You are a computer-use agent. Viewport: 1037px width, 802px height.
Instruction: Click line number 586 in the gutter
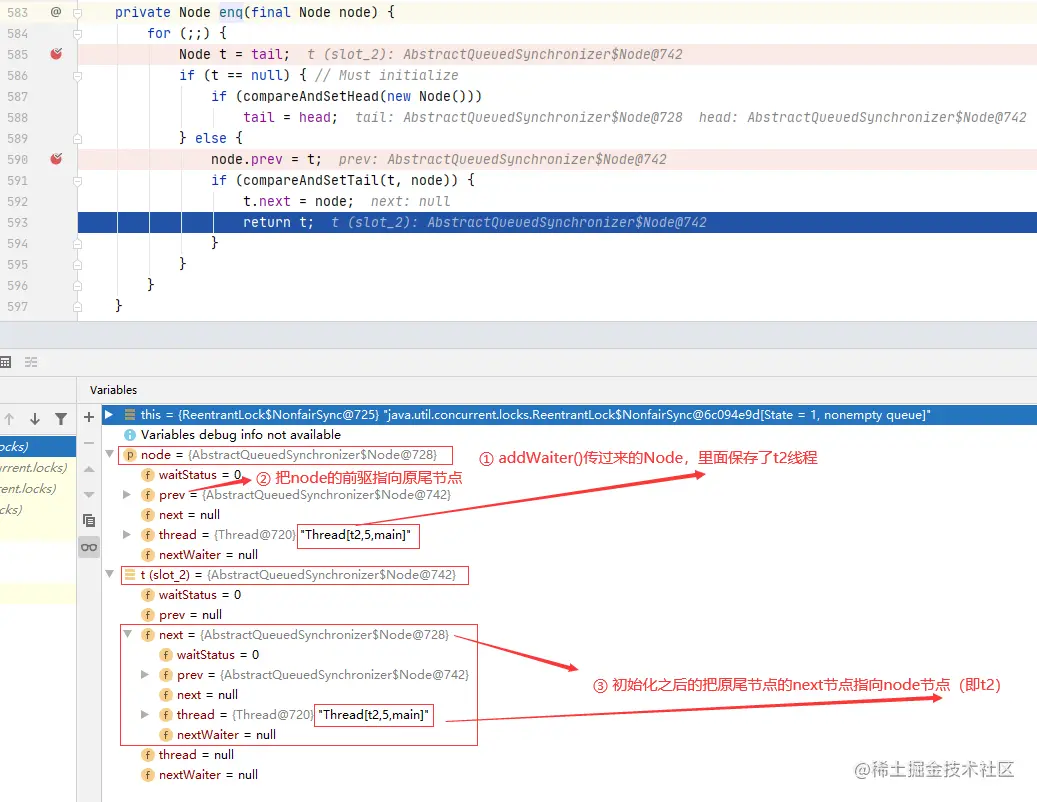tap(17, 75)
